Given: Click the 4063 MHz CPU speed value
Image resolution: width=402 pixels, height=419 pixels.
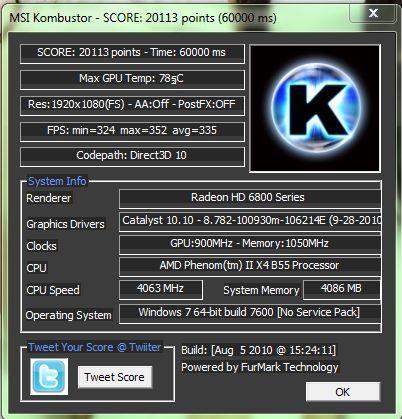Looking at the screenshot, I should pyautogui.click(x=161, y=289).
